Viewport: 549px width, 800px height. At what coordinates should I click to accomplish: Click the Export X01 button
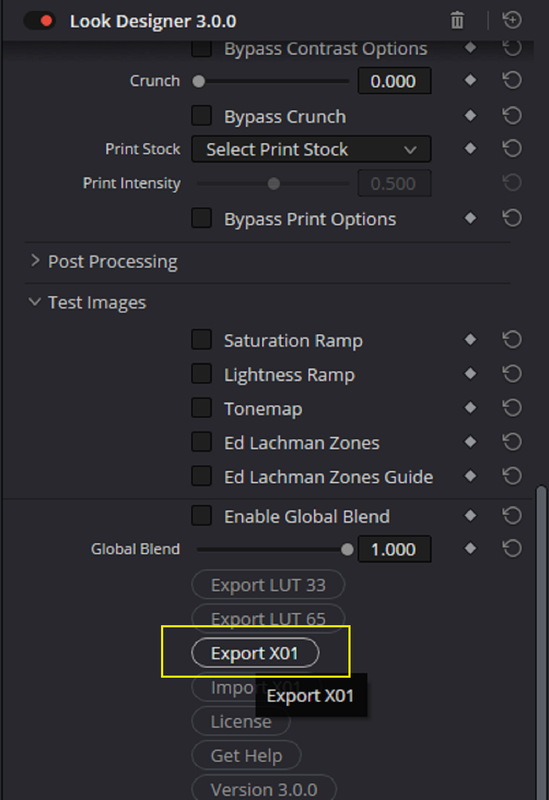(255, 653)
